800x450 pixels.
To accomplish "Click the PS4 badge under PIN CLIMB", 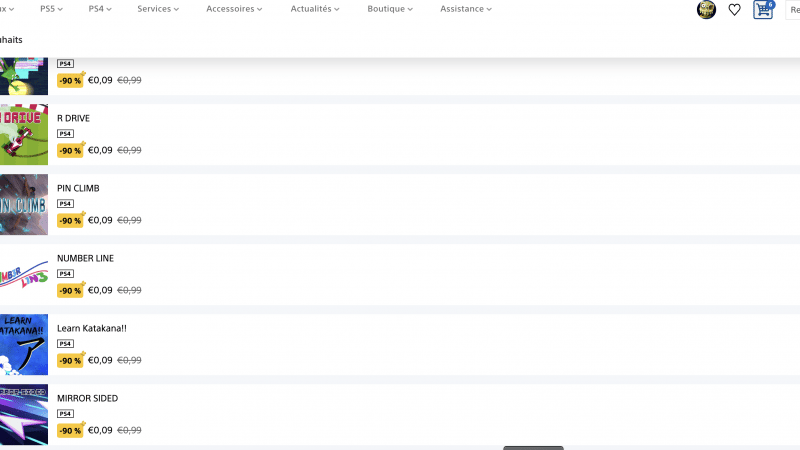I will coord(65,204).
